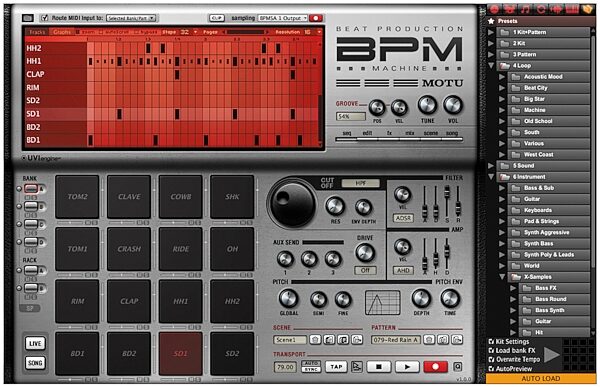This screenshot has width=600, height=387.
Task: Click the TUNE knob under MOTU logo
Action: pos(427,105)
